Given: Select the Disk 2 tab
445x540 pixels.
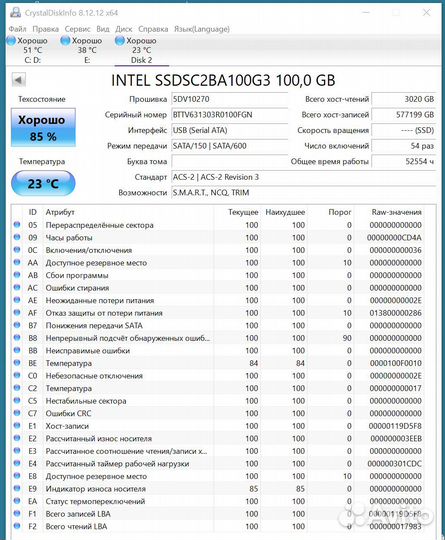Looking at the screenshot, I should point(141,50).
